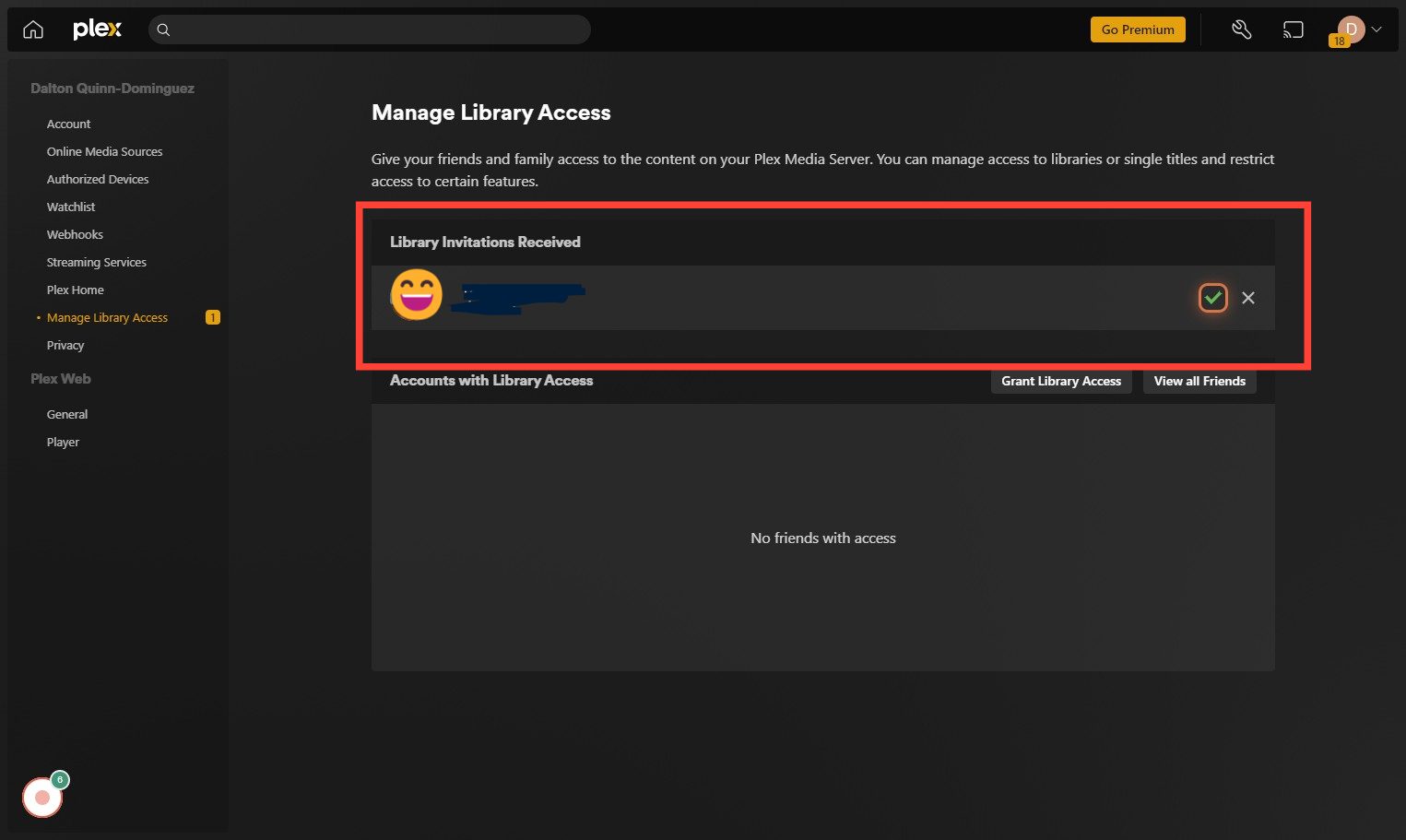Open Privacy settings
The height and width of the screenshot is (840, 1406).
coord(65,345)
